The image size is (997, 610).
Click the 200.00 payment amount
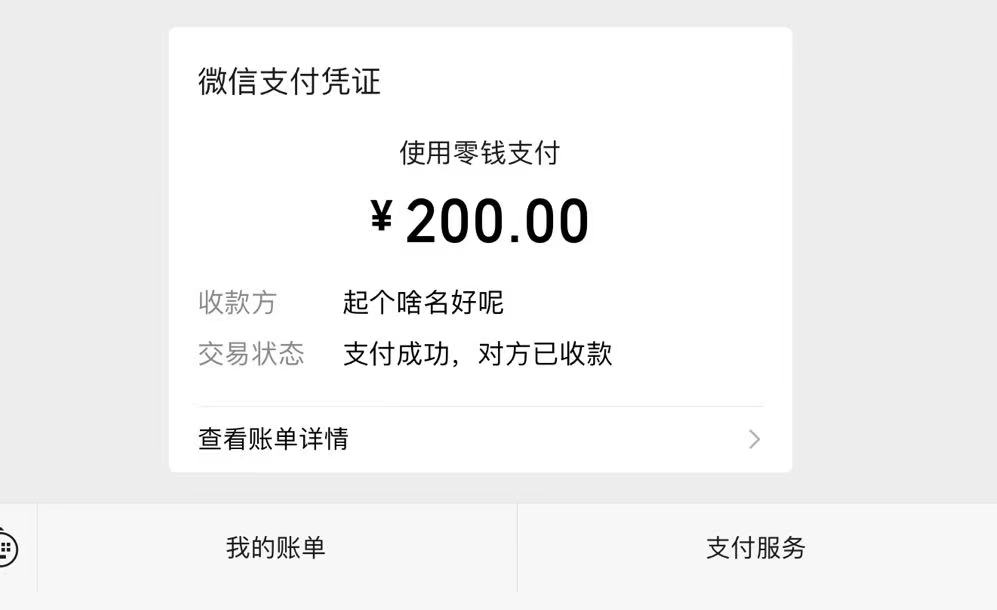pyautogui.click(x=497, y=221)
